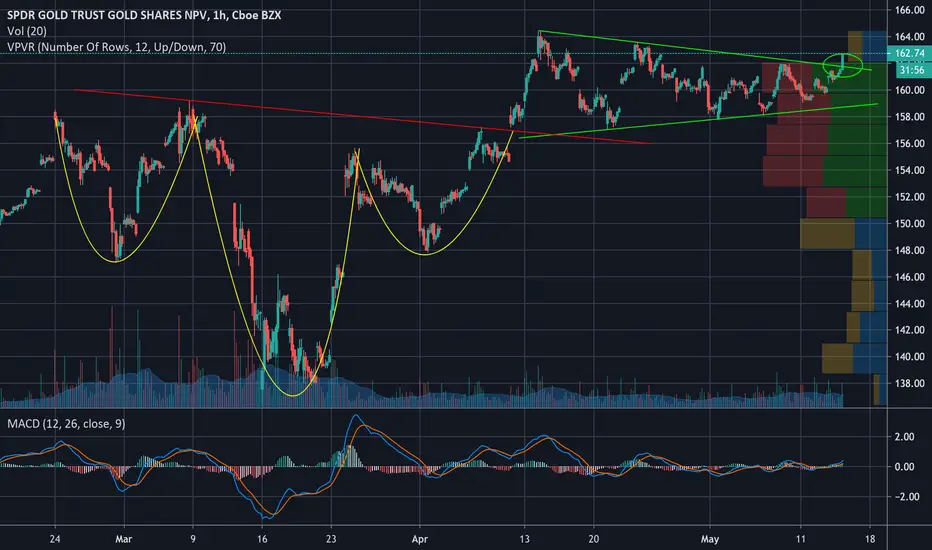Click the 142.00 price axis label

click(909, 330)
